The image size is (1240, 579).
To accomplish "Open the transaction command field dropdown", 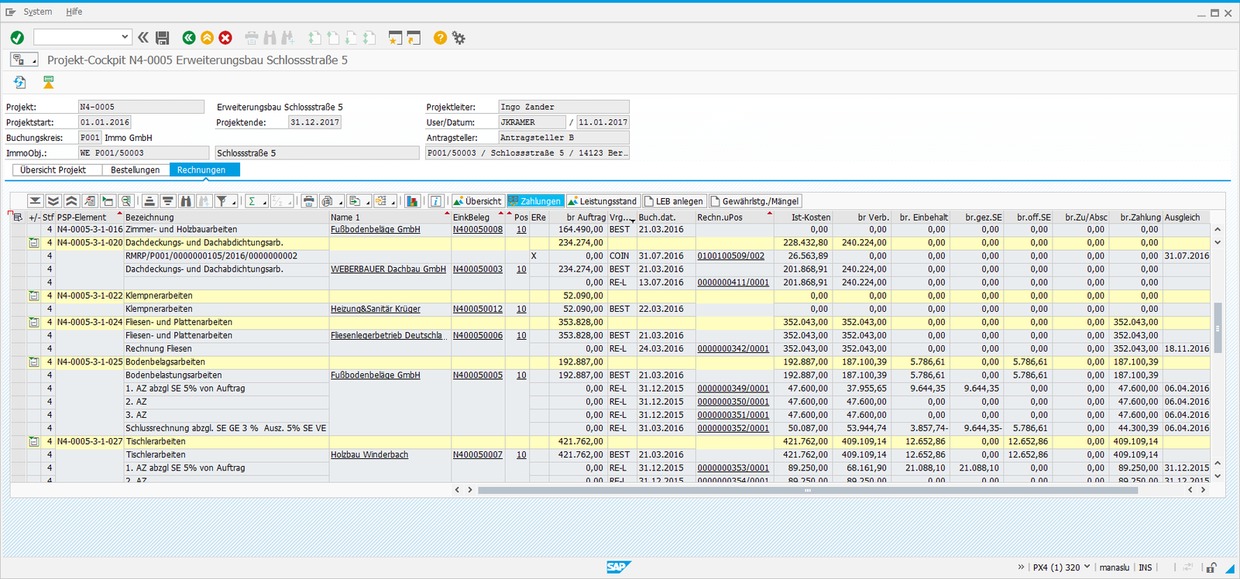I will coord(125,37).
